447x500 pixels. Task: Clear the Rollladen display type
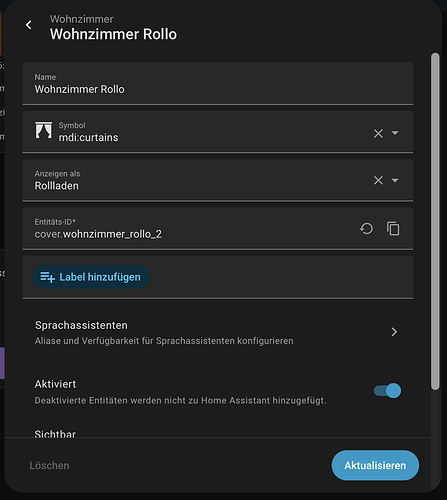(378, 180)
